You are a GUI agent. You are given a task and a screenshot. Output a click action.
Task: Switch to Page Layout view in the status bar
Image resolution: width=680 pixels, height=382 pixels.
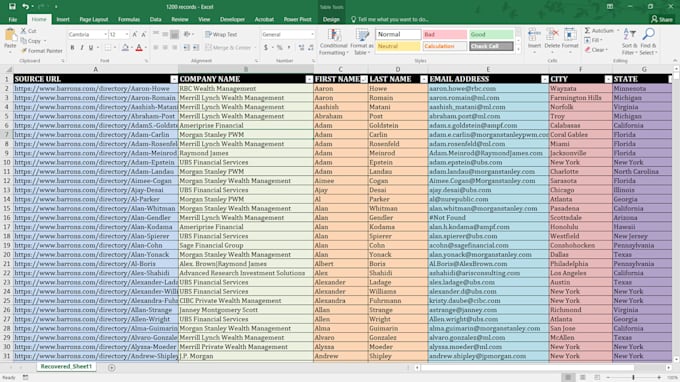coord(582,378)
